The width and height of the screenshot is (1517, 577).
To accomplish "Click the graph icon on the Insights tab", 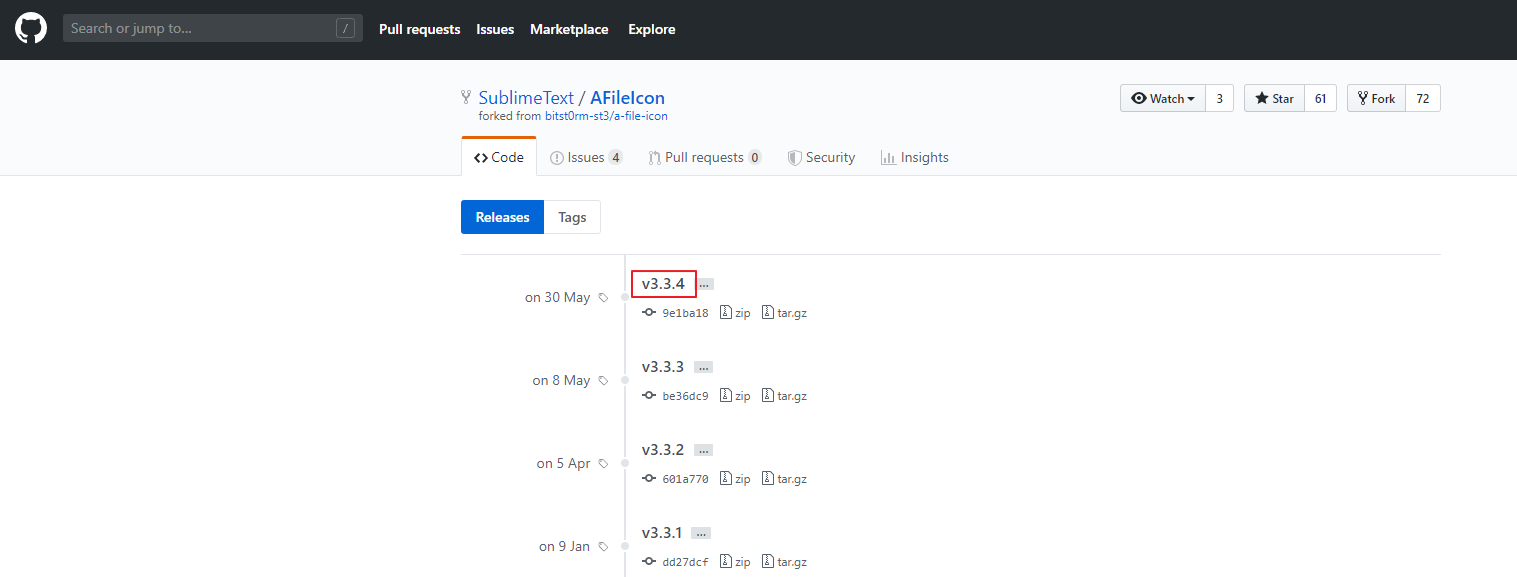I will click(887, 157).
